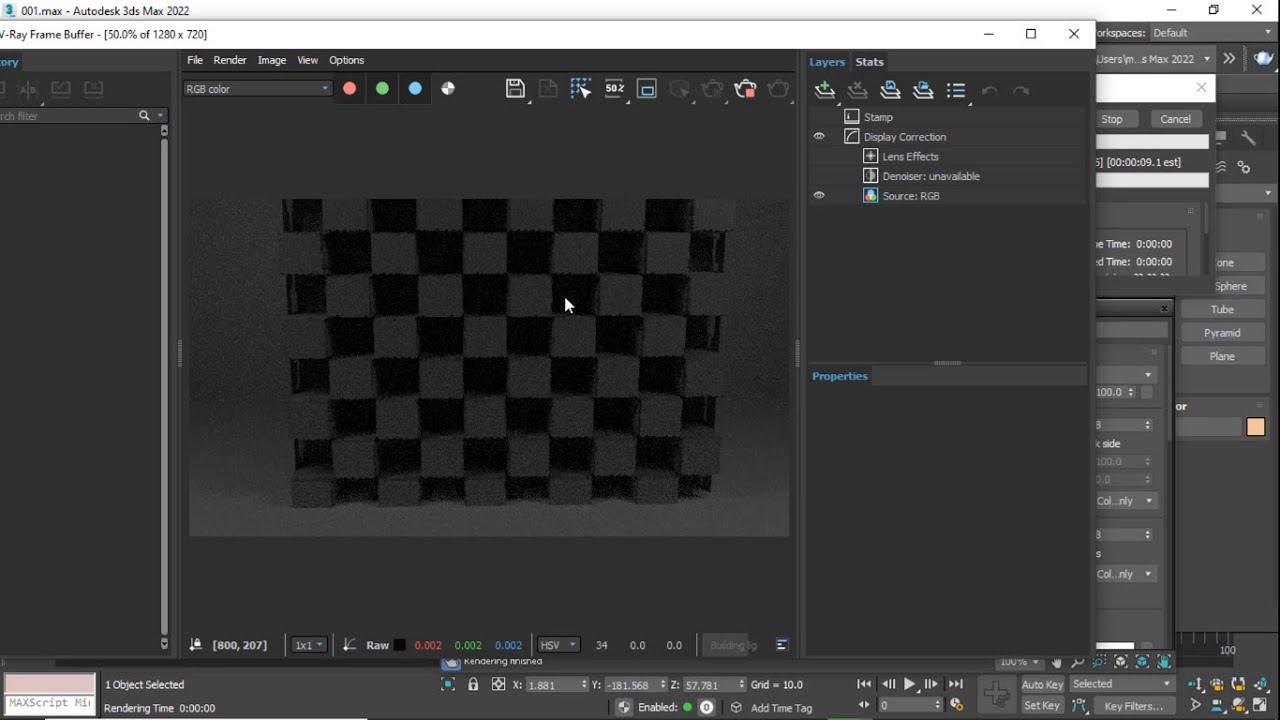Open the first Col...nly dropdown
The image size is (1280, 720).
coord(1125,500)
